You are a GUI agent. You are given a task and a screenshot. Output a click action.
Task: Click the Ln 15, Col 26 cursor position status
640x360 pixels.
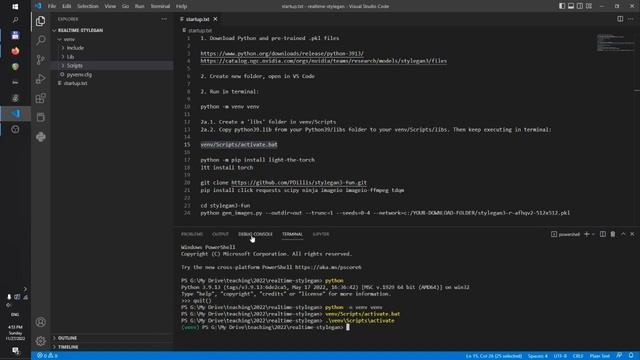tap(493, 356)
